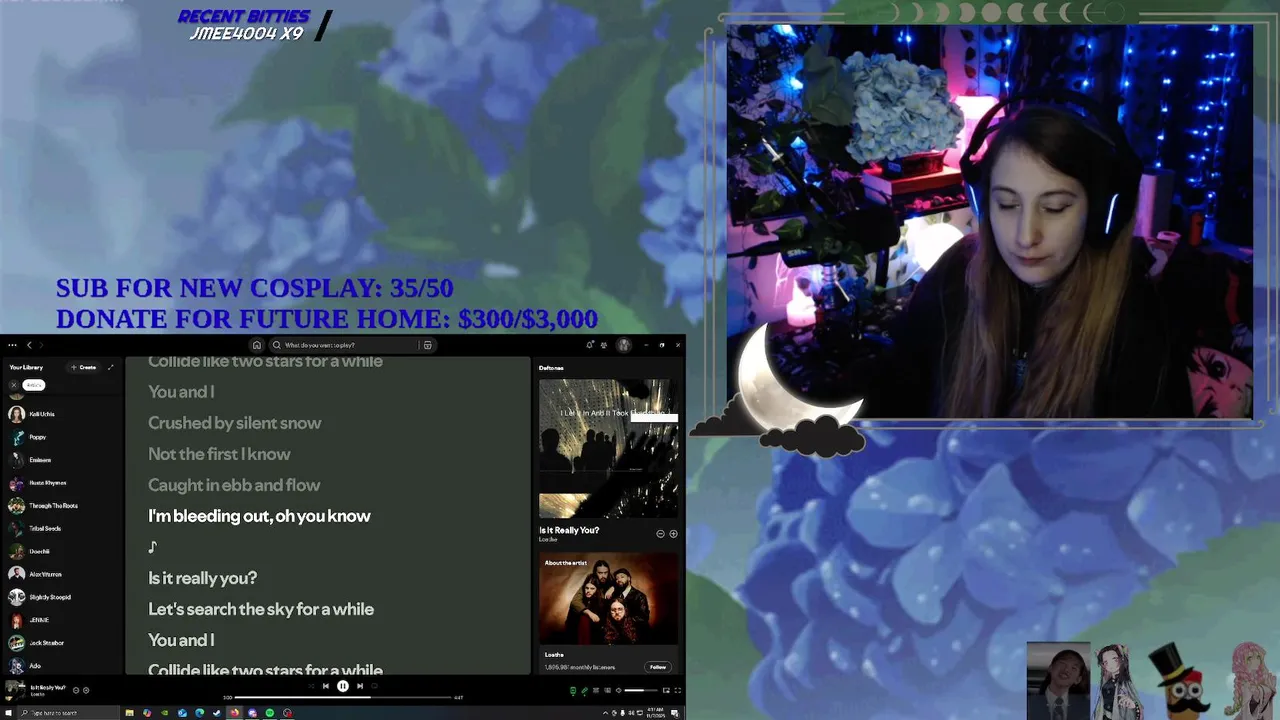Screen dimensions: 1280x720
Task: Adjust the Spotify volume slider
Action: point(641,690)
